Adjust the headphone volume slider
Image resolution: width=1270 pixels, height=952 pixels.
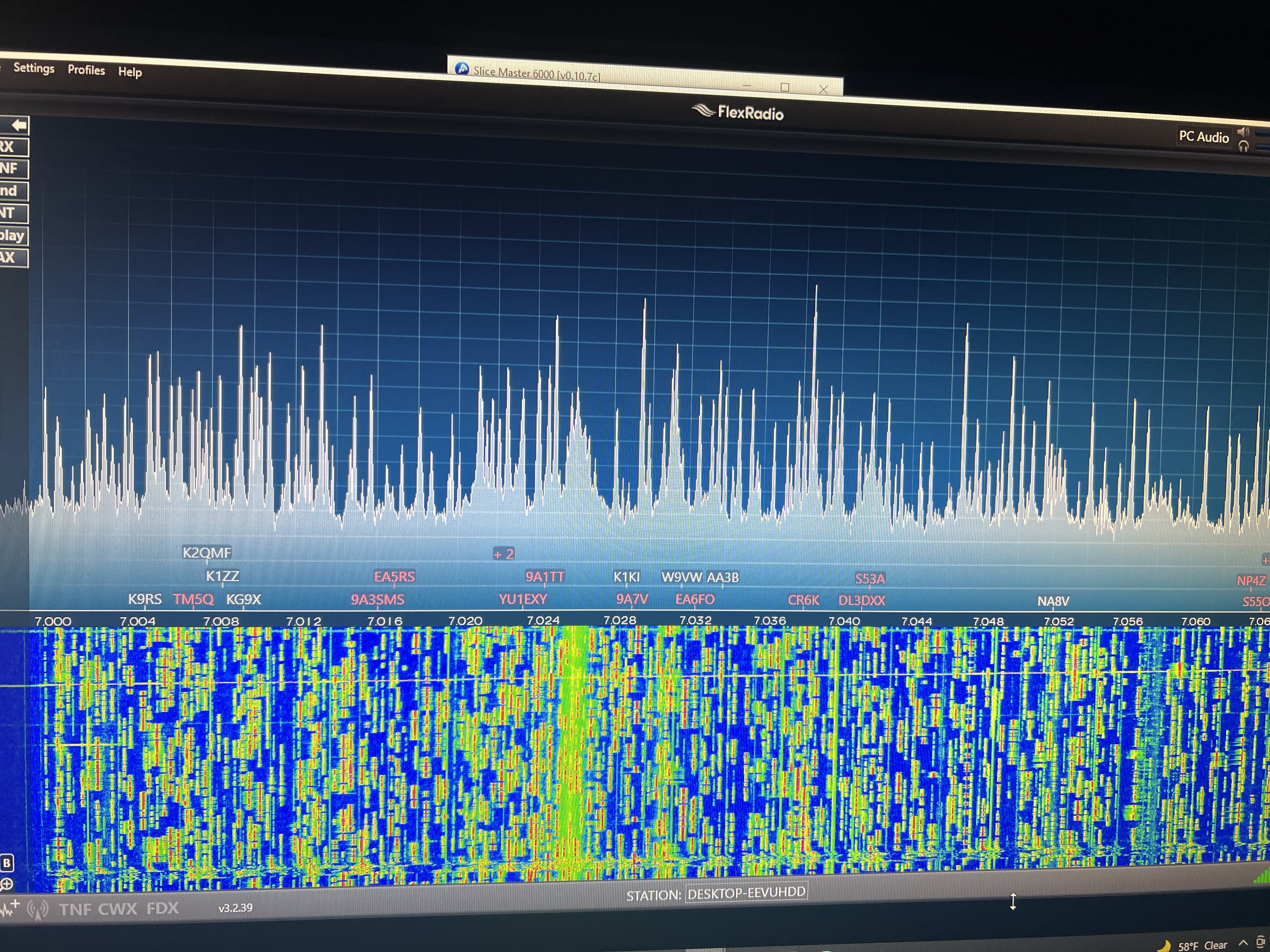pyautogui.click(x=1262, y=148)
